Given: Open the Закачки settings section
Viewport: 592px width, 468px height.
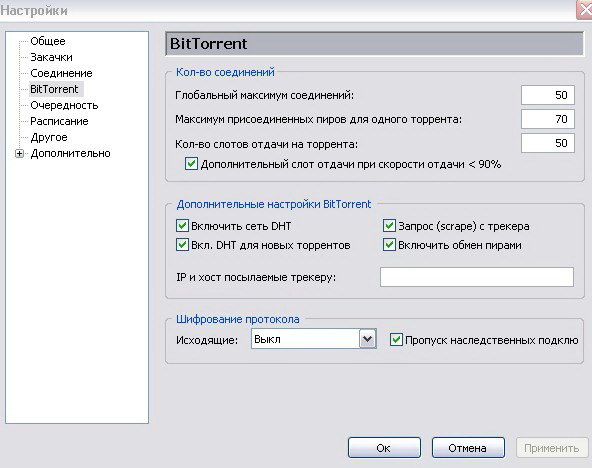Looking at the screenshot, I should point(51,57).
